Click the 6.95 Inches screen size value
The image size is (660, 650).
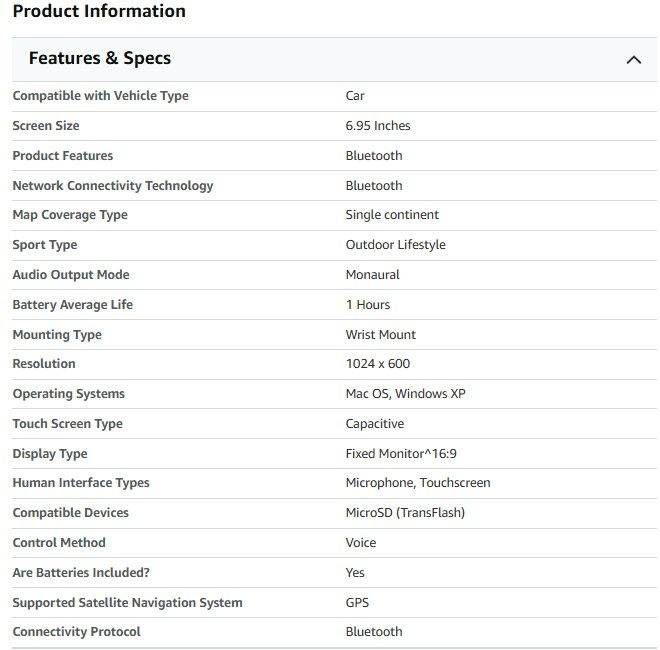pyautogui.click(x=378, y=126)
